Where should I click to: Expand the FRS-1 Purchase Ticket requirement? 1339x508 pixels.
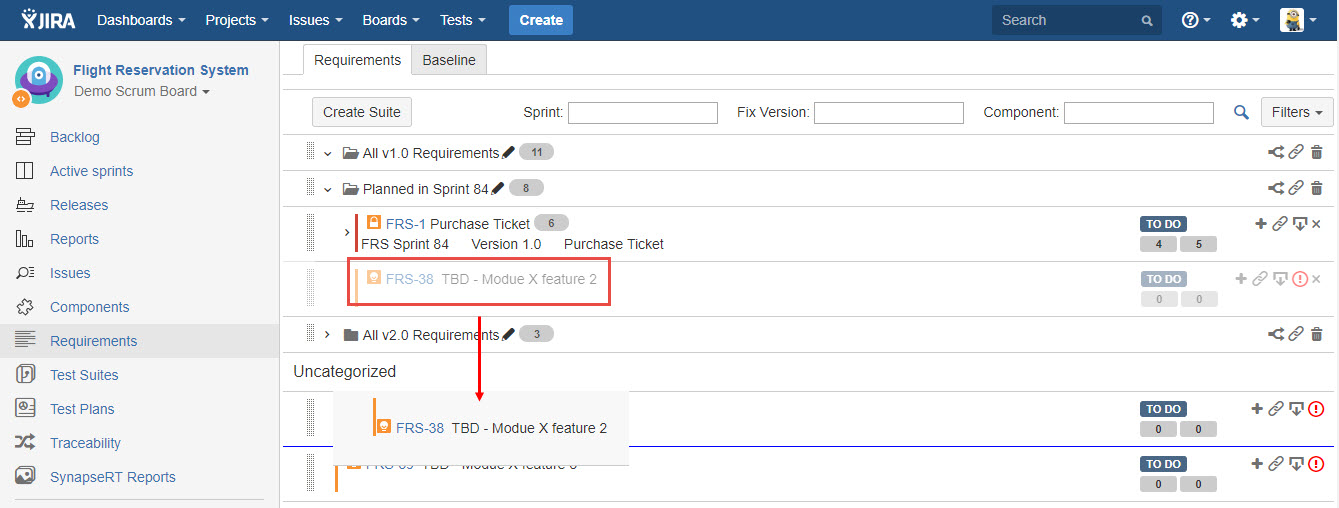point(347,232)
